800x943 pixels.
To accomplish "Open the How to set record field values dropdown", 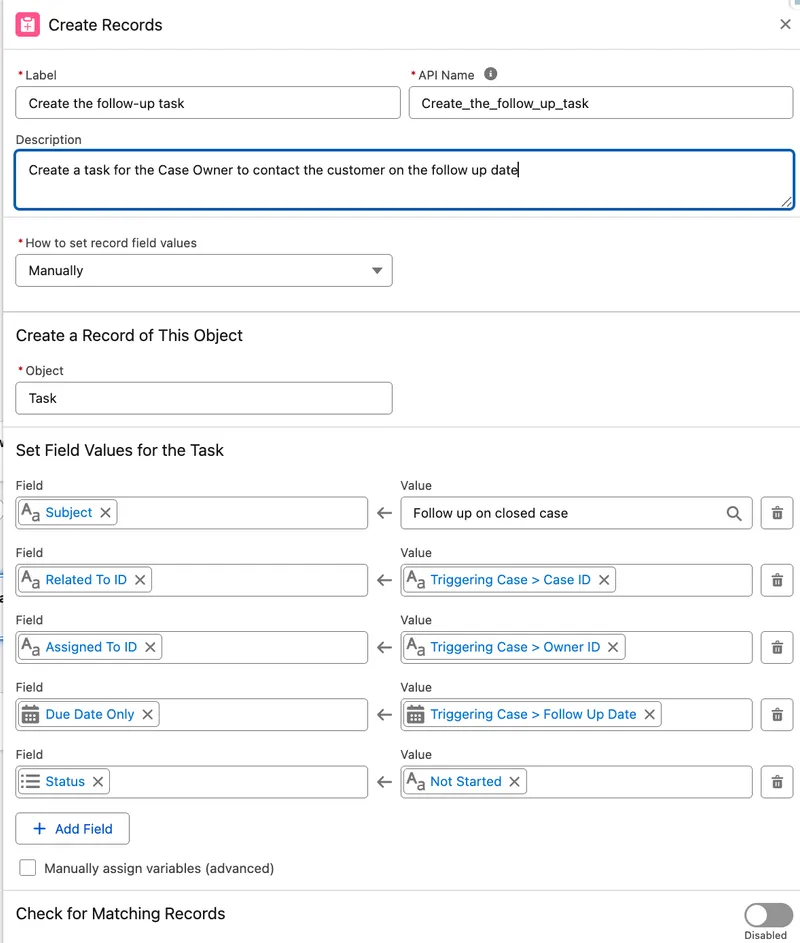I will [204, 271].
